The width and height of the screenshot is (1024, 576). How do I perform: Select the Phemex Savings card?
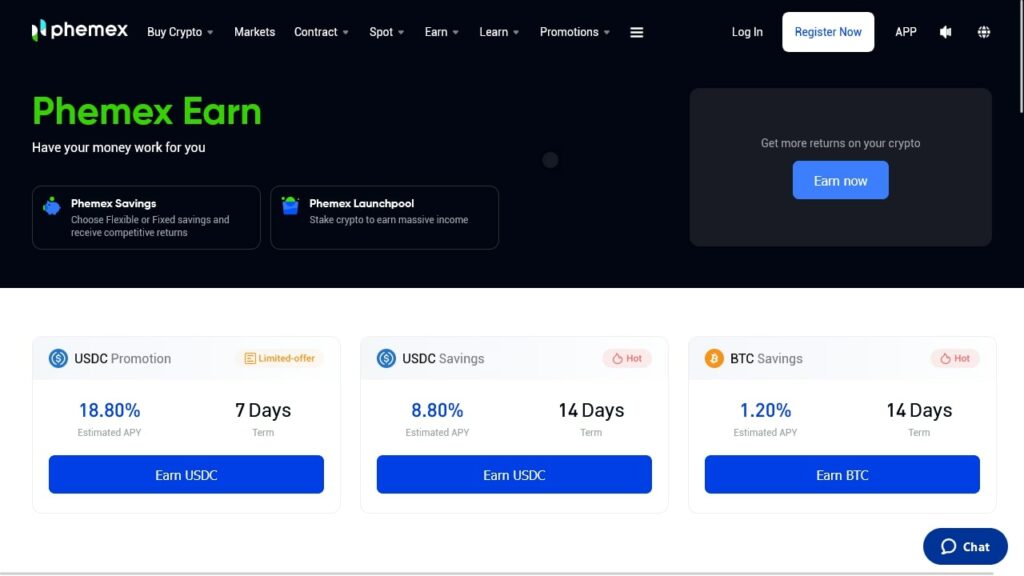[x=146, y=217]
